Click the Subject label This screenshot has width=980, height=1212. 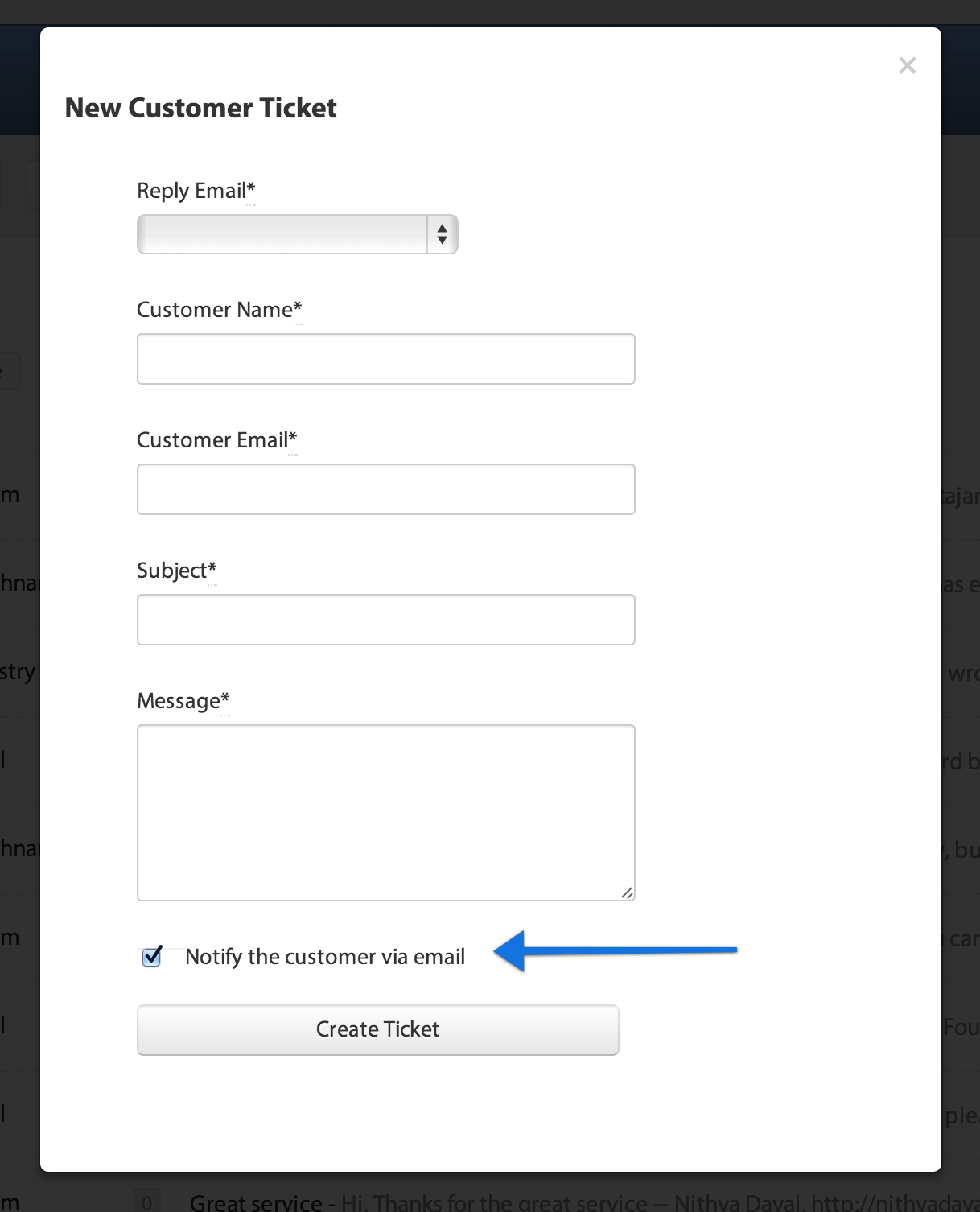click(x=176, y=571)
